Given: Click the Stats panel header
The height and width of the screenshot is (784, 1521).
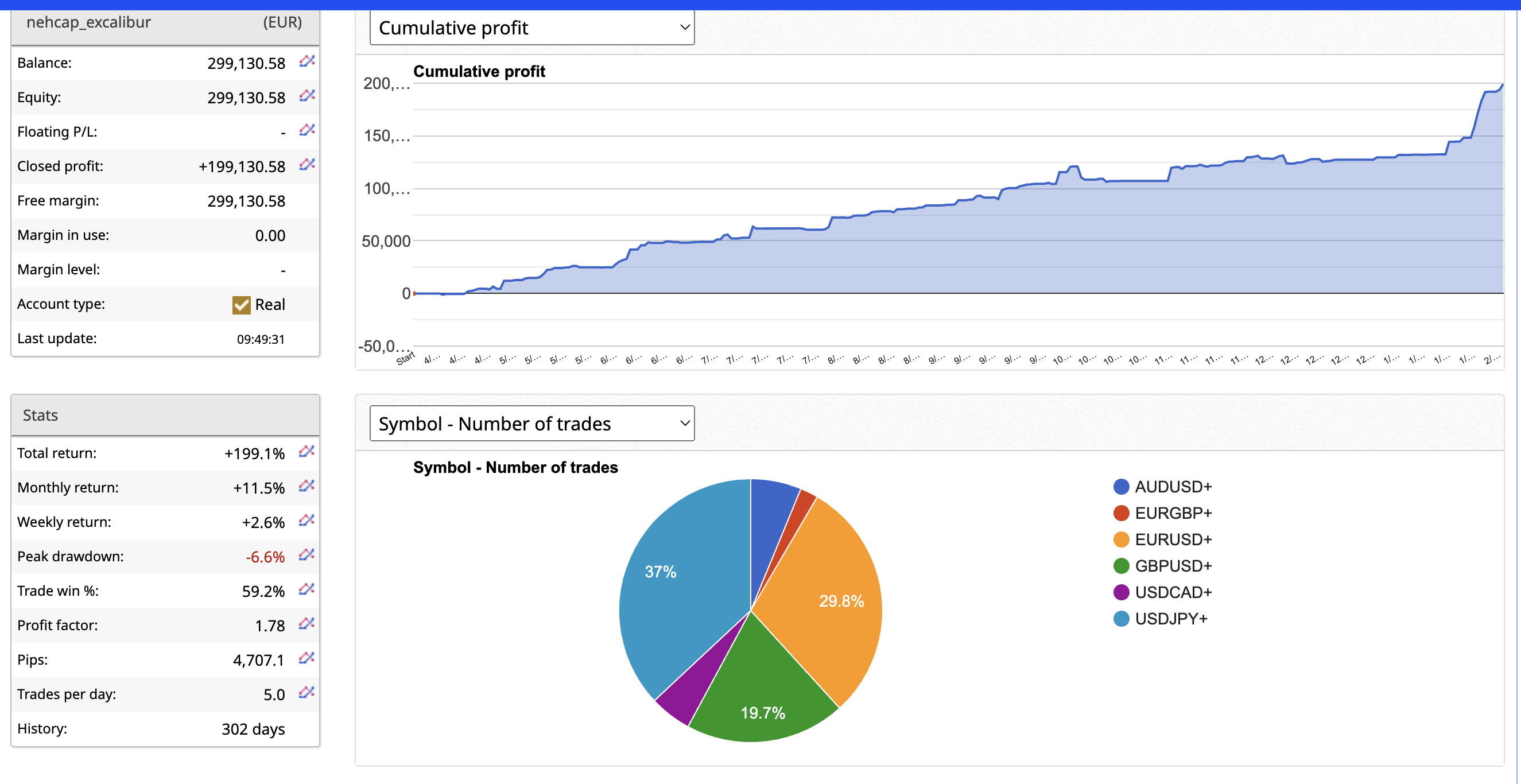Looking at the screenshot, I should tap(165, 415).
